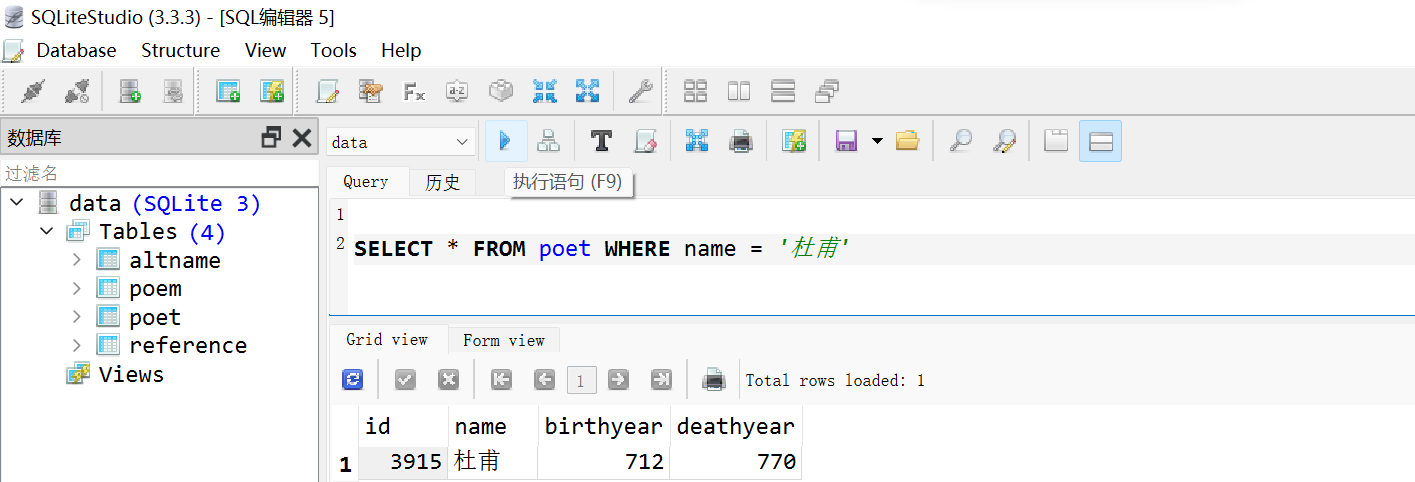Collapse the Tables (4) node
The height and width of the screenshot is (482, 1415).
coord(46,231)
